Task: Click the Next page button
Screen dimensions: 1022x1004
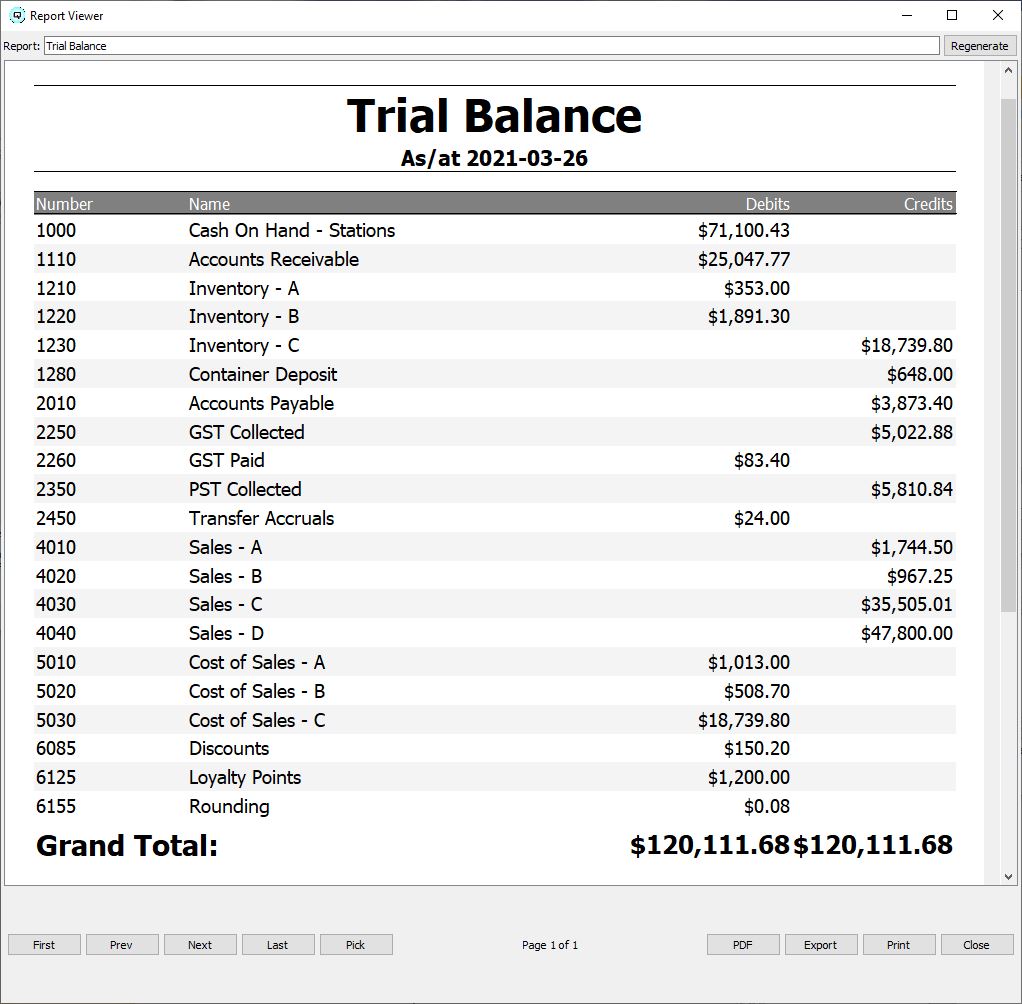Action: point(200,945)
